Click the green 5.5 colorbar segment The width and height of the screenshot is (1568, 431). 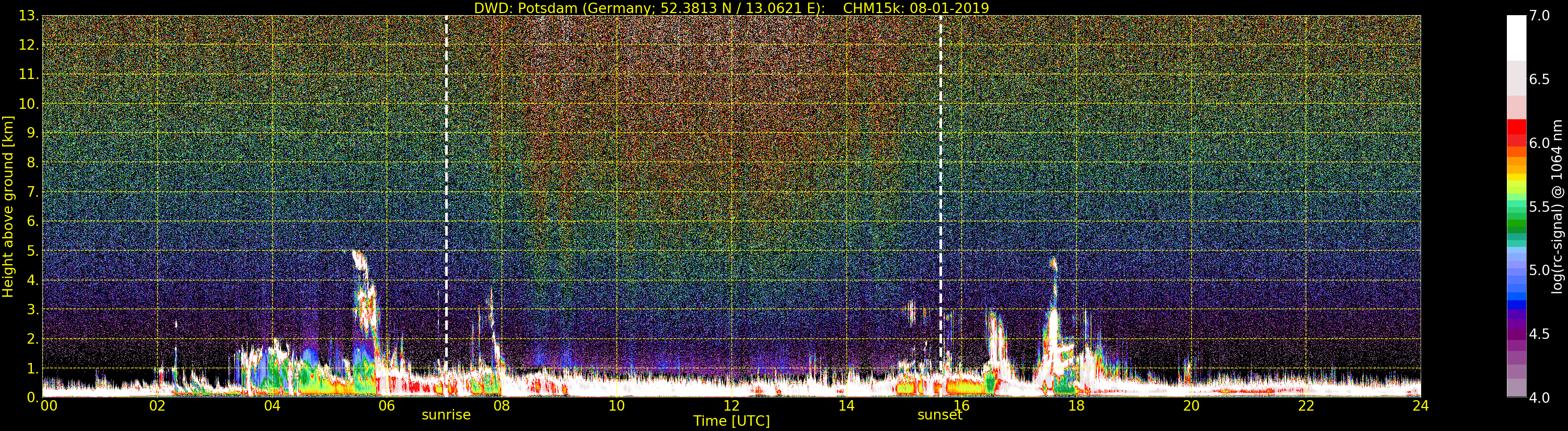pyautogui.click(x=1516, y=207)
